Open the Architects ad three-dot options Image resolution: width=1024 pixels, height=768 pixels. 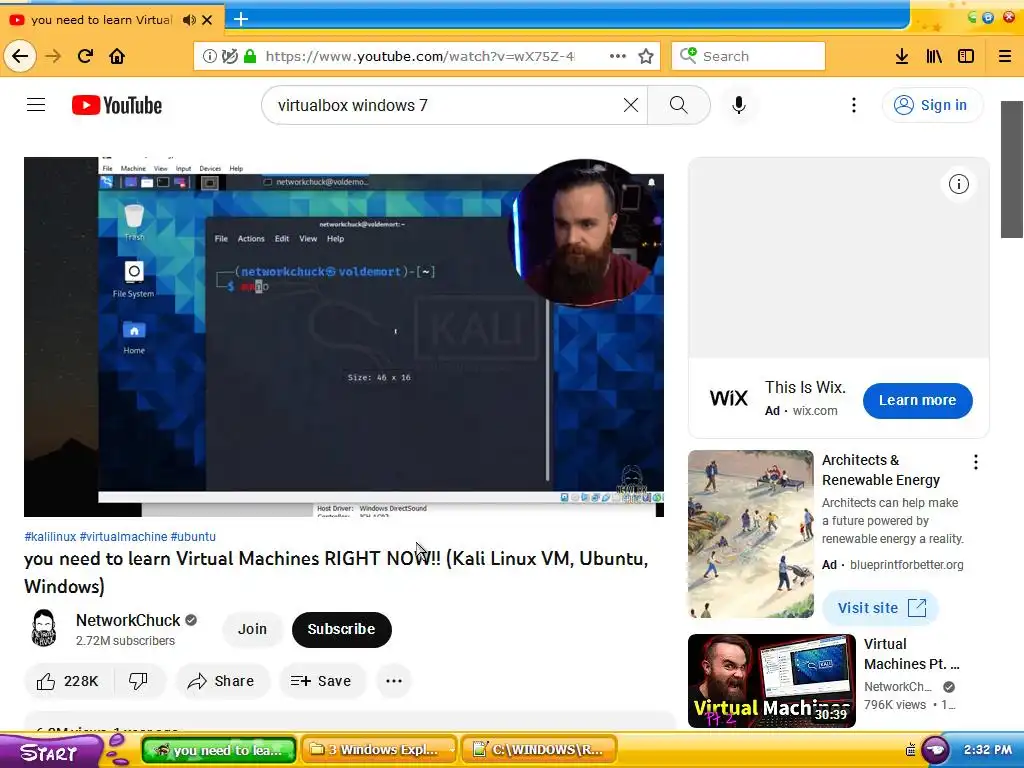pyautogui.click(x=976, y=462)
